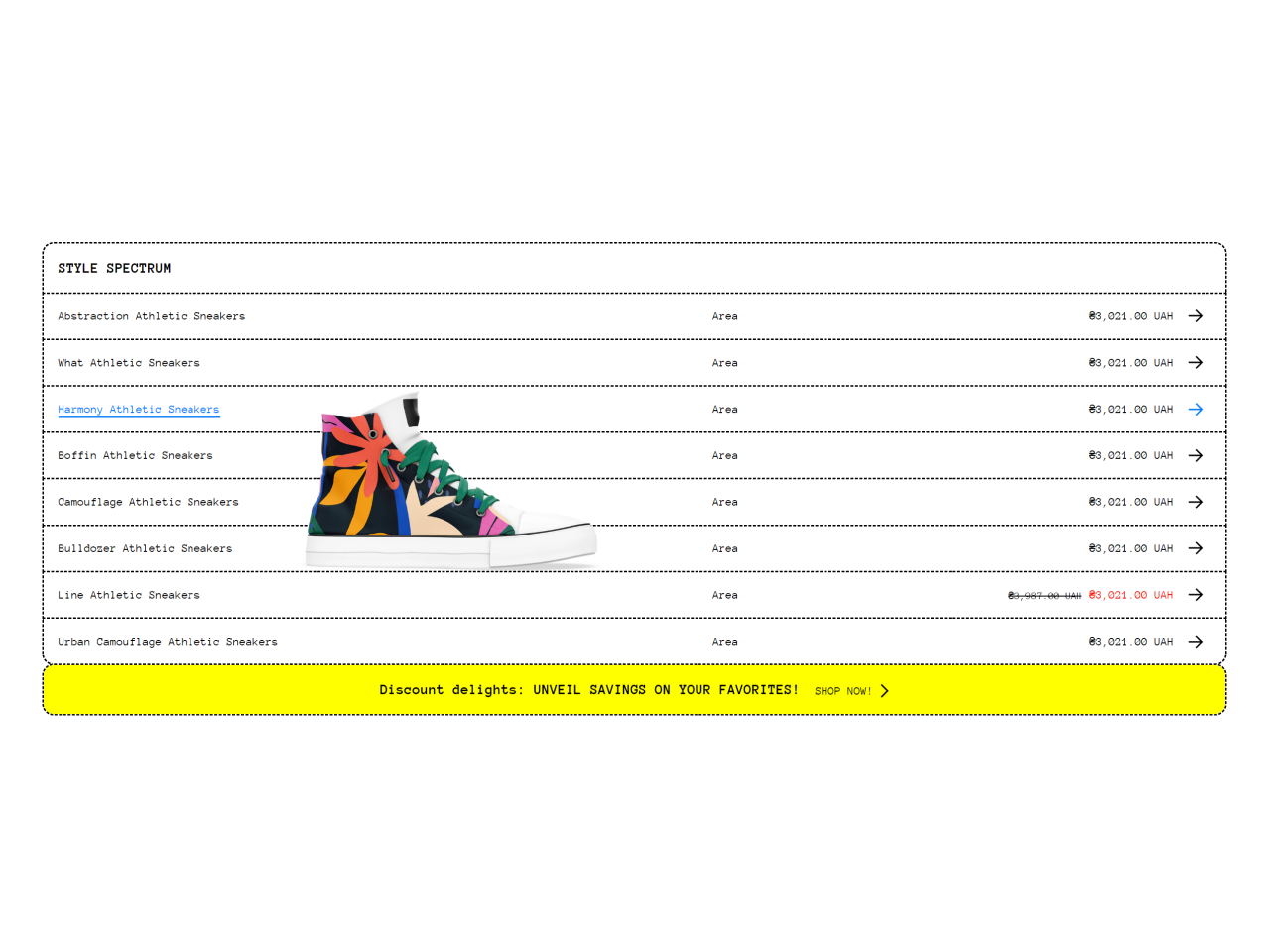
Task: Click chevron icon next to SHOP NOW!
Action: coord(884,691)
